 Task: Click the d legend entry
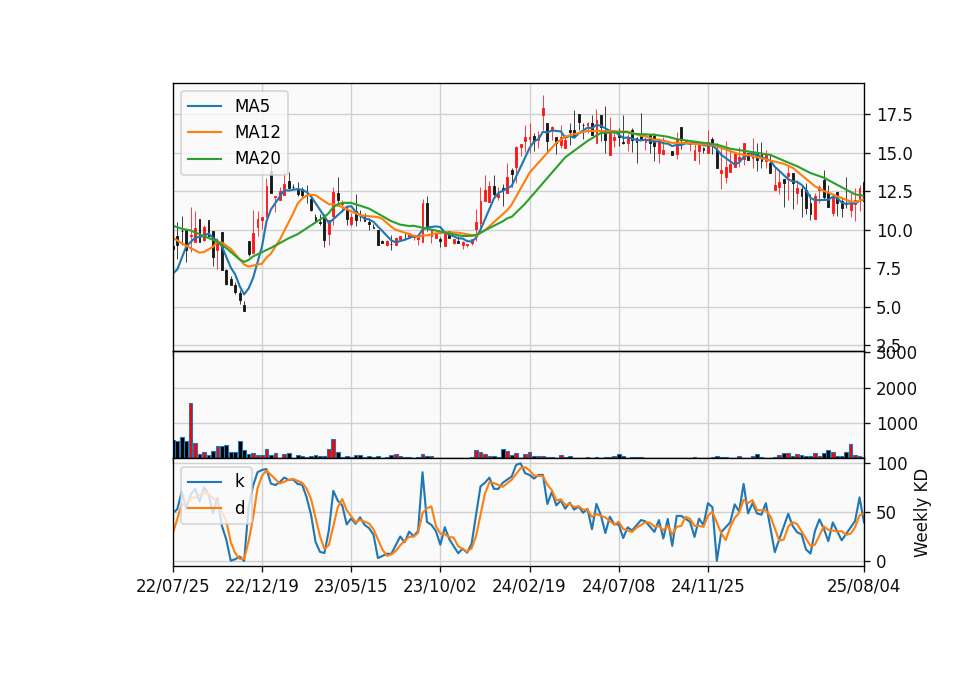239,508
